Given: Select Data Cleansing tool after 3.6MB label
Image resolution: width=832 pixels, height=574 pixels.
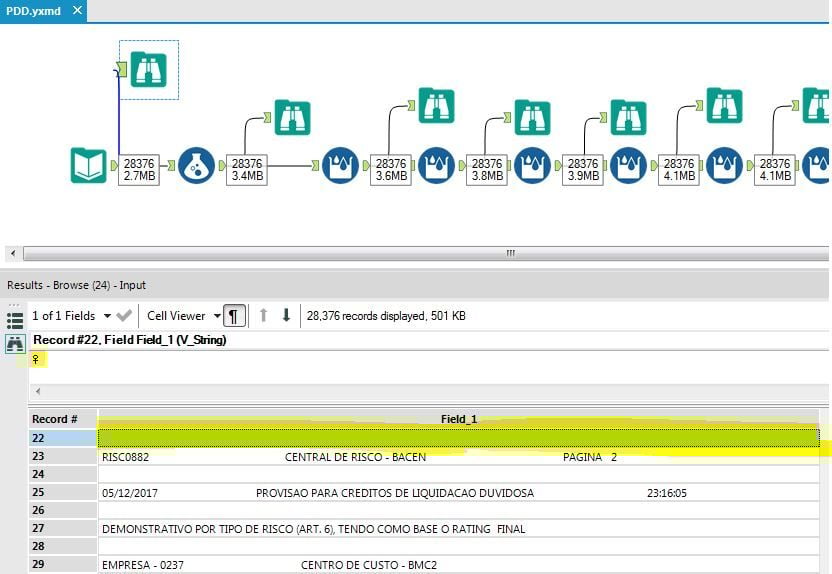Looking at the screenshot, I should 436,166.
